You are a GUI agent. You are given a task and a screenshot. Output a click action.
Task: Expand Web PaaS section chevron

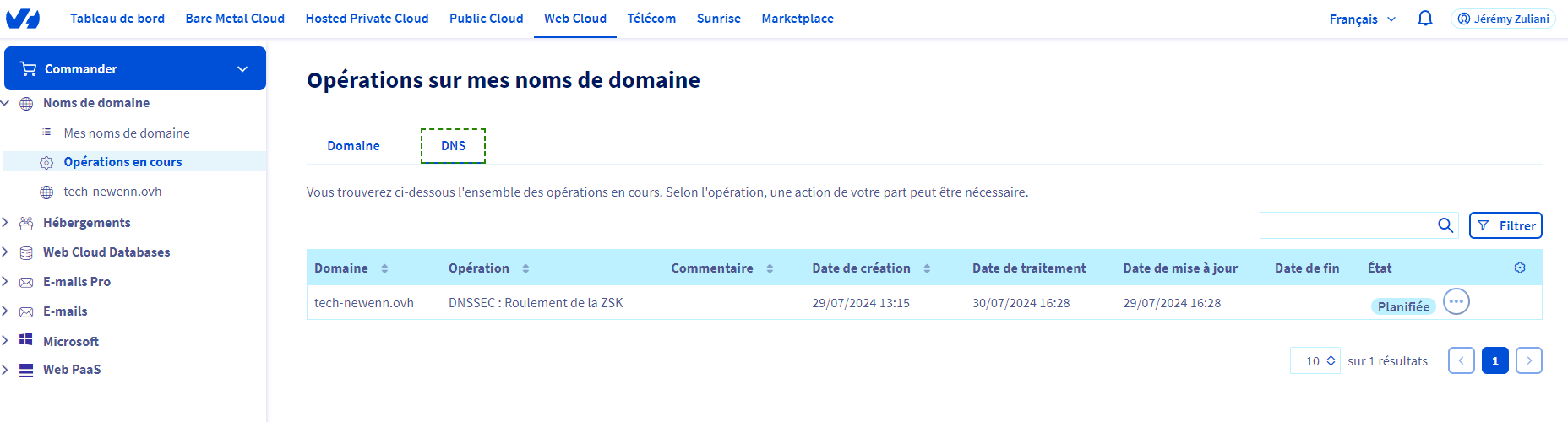5,370
